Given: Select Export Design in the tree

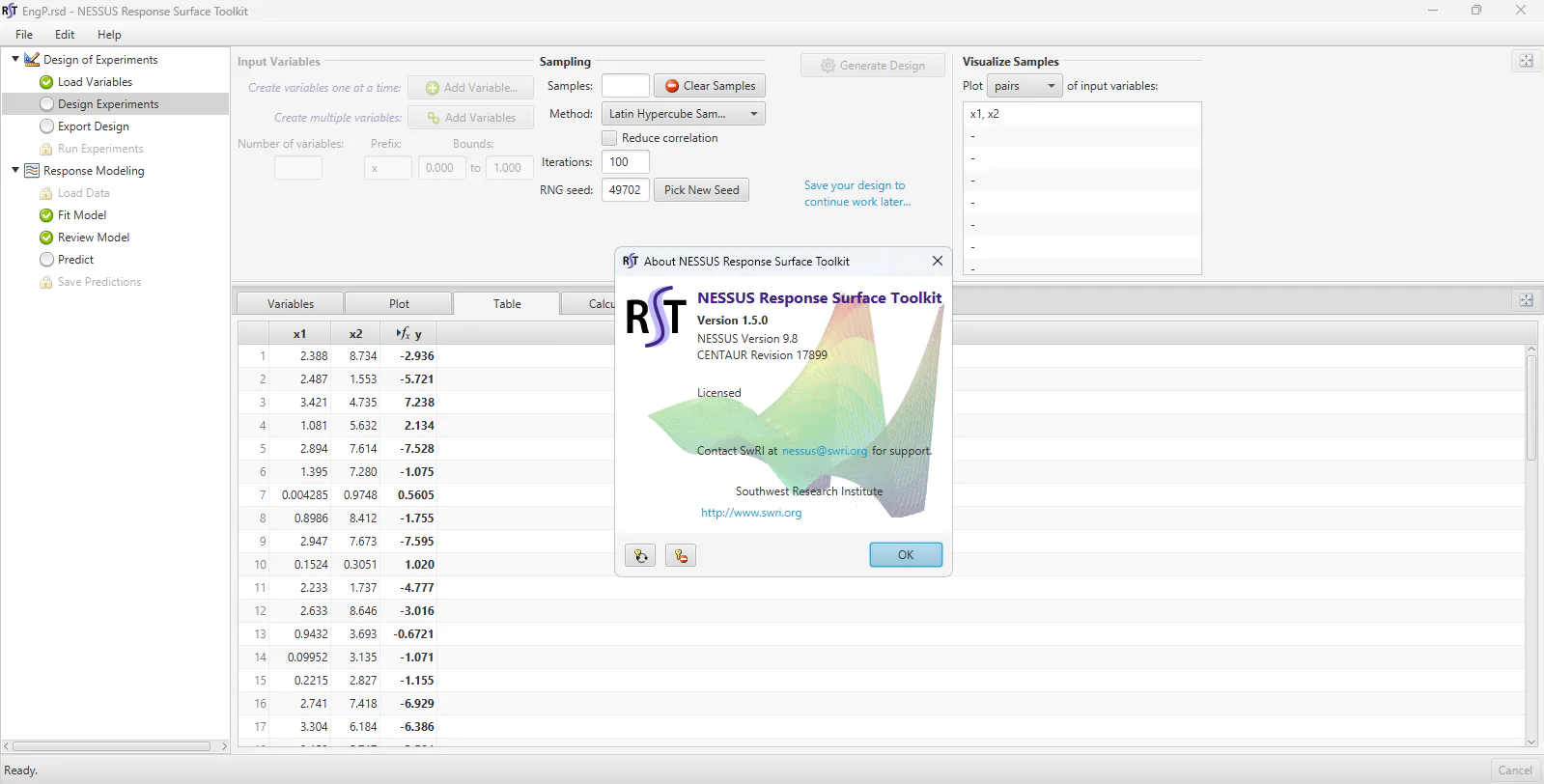Looking at the screenshot, I should click(94, 126).
